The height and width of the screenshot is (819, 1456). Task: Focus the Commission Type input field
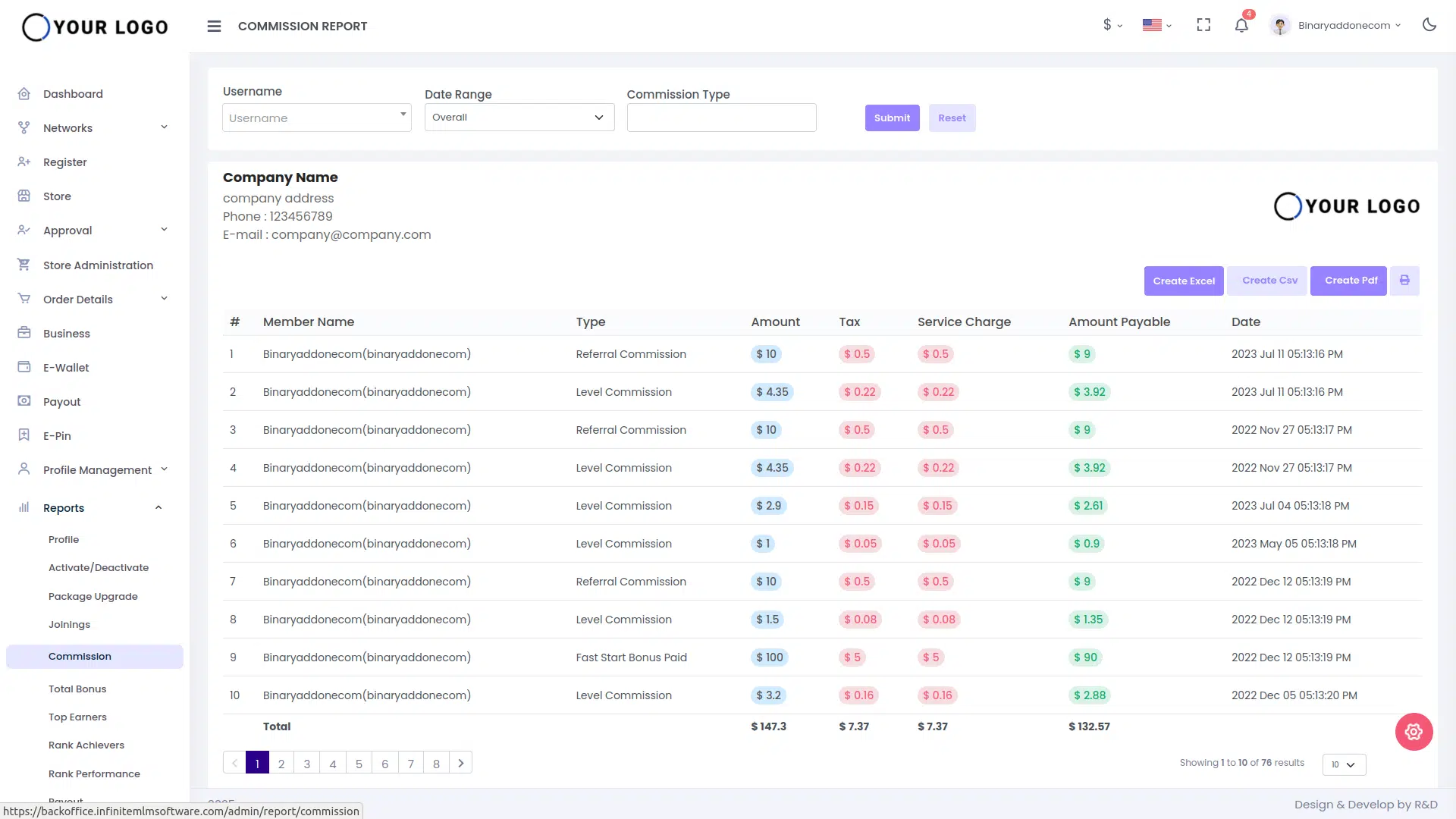(x=721, y=118)
